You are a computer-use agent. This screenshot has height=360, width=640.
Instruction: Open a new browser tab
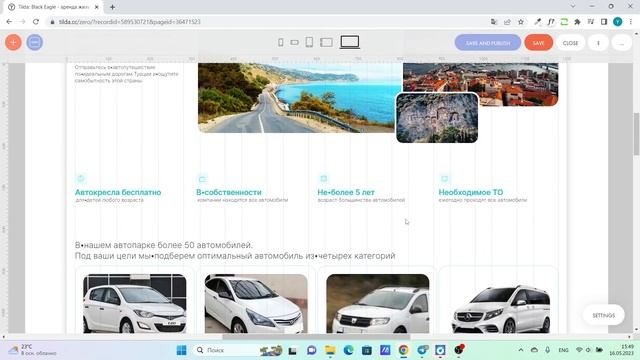pyautogui.click(x=112, y=7)
